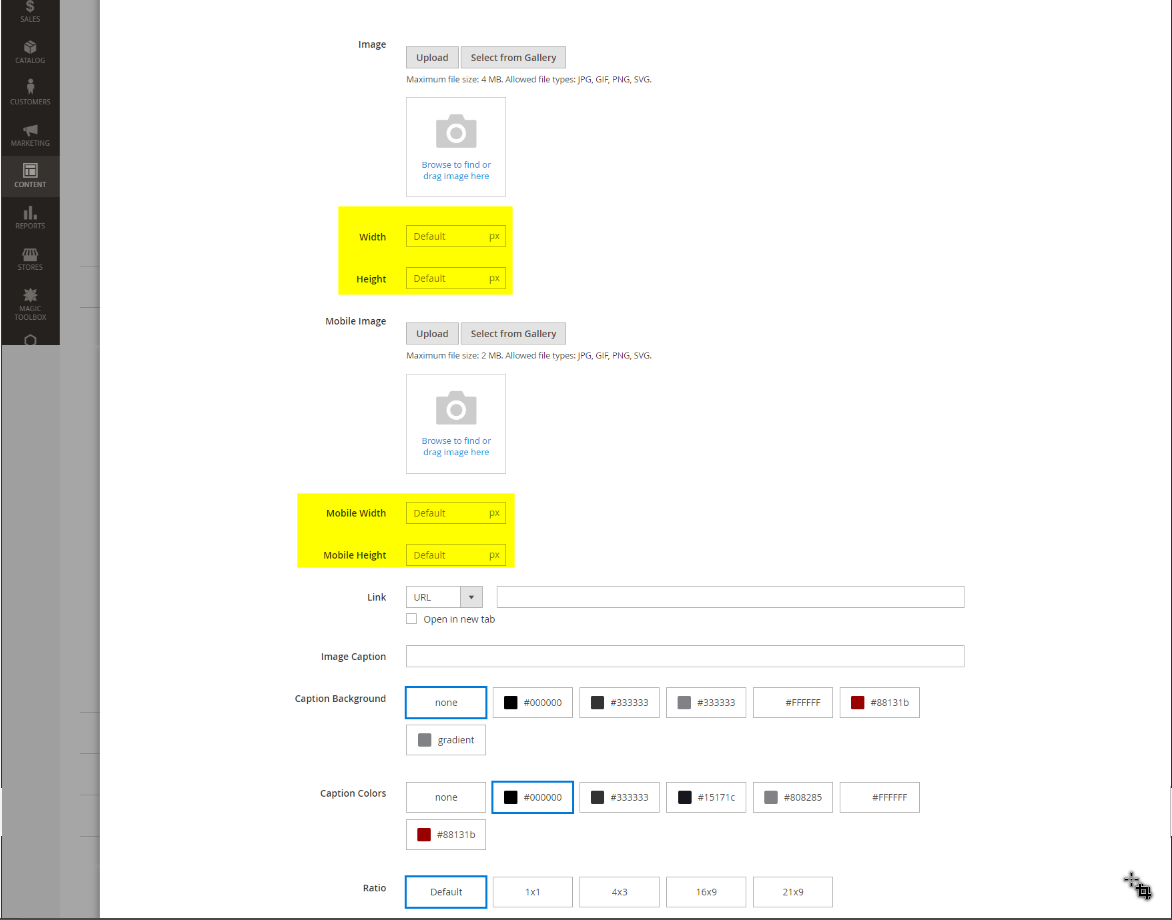
Task: Select #88131b Caption Colors swatch
Action: (x=446, y=835)
